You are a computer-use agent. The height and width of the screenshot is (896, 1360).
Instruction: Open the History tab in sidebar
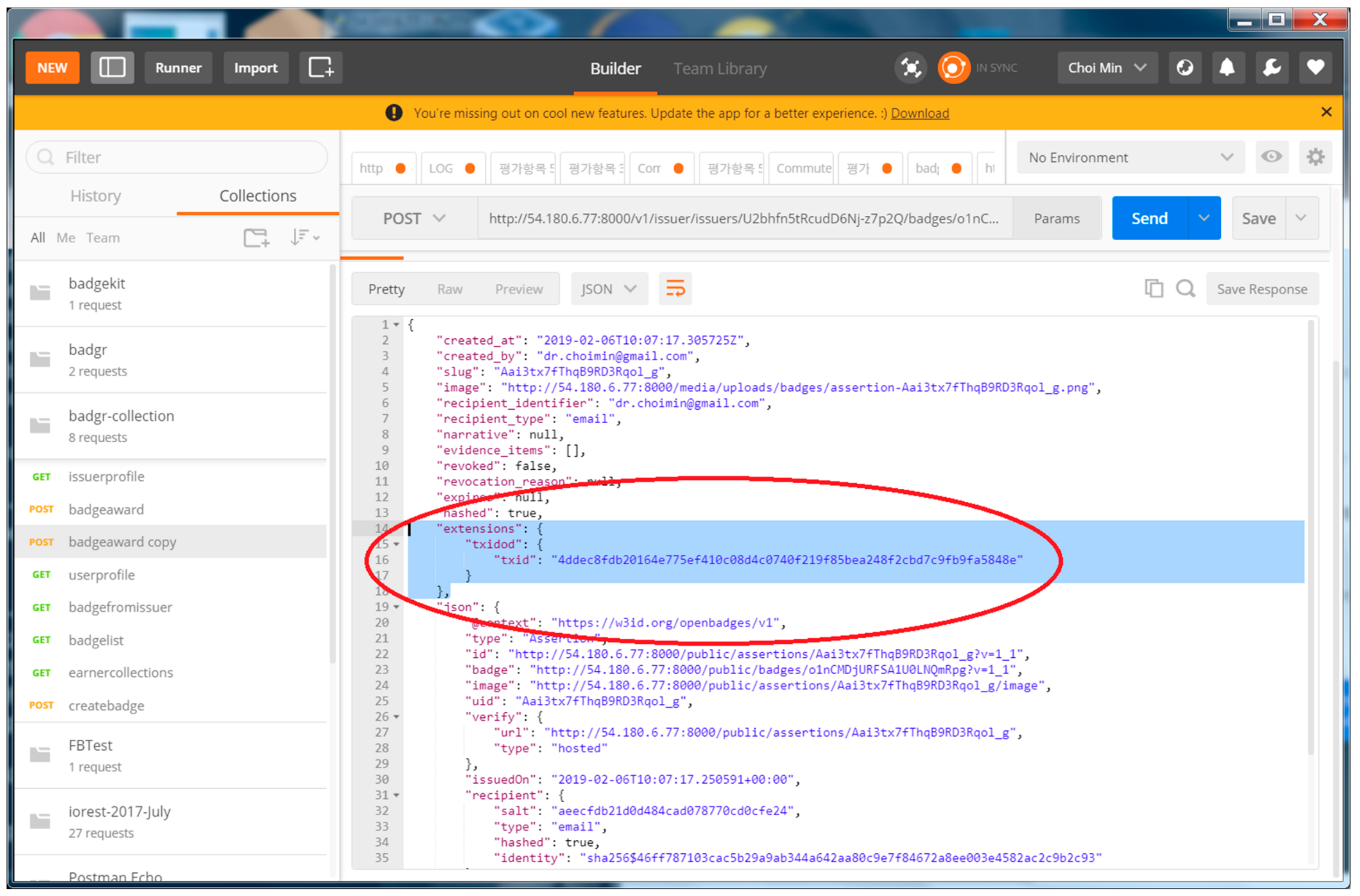click(95, 196)
